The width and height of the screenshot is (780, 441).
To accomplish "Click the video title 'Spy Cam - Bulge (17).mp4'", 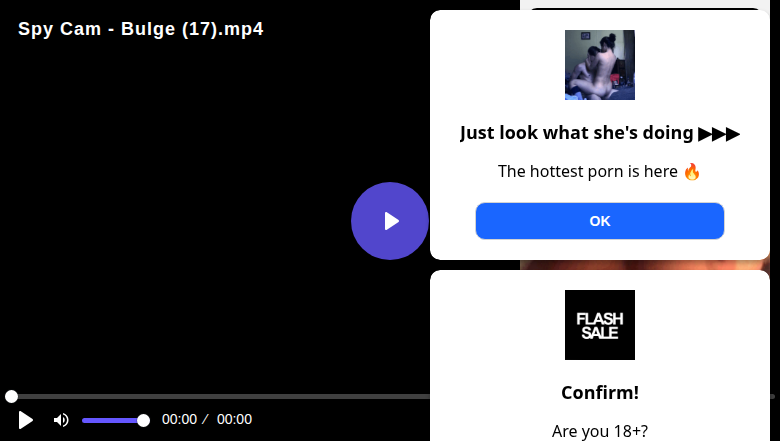I will click(x=141, y=29).
